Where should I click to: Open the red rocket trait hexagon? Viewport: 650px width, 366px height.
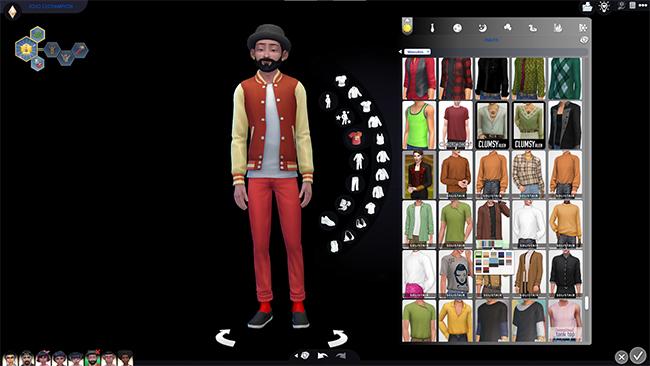80,51
